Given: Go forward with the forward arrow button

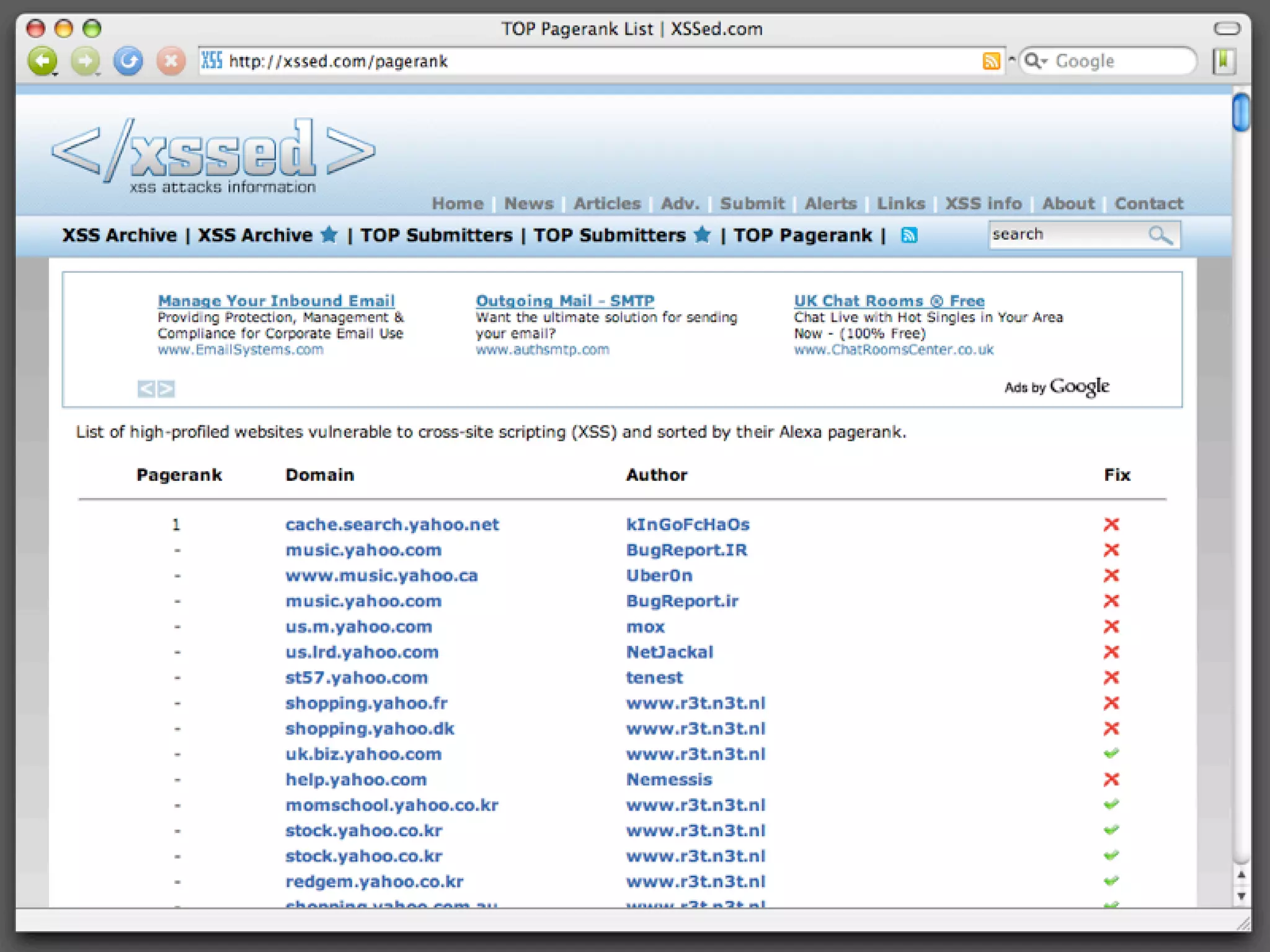Looking at the screenshot, I should point(86,61).
